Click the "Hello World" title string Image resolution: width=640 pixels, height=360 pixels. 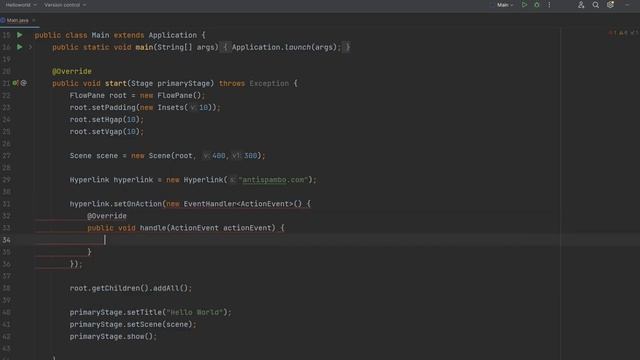195,312
